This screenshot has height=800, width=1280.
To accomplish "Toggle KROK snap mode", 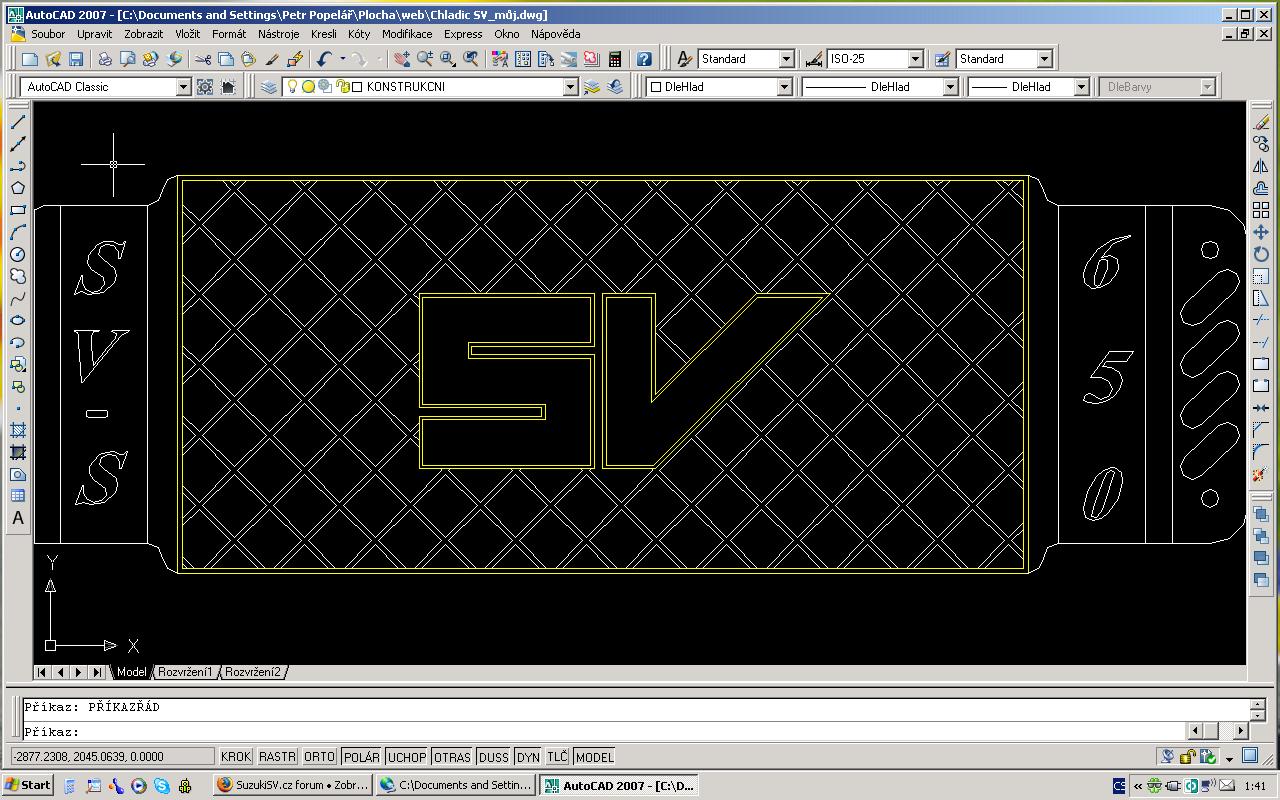I will click(236, 757).
